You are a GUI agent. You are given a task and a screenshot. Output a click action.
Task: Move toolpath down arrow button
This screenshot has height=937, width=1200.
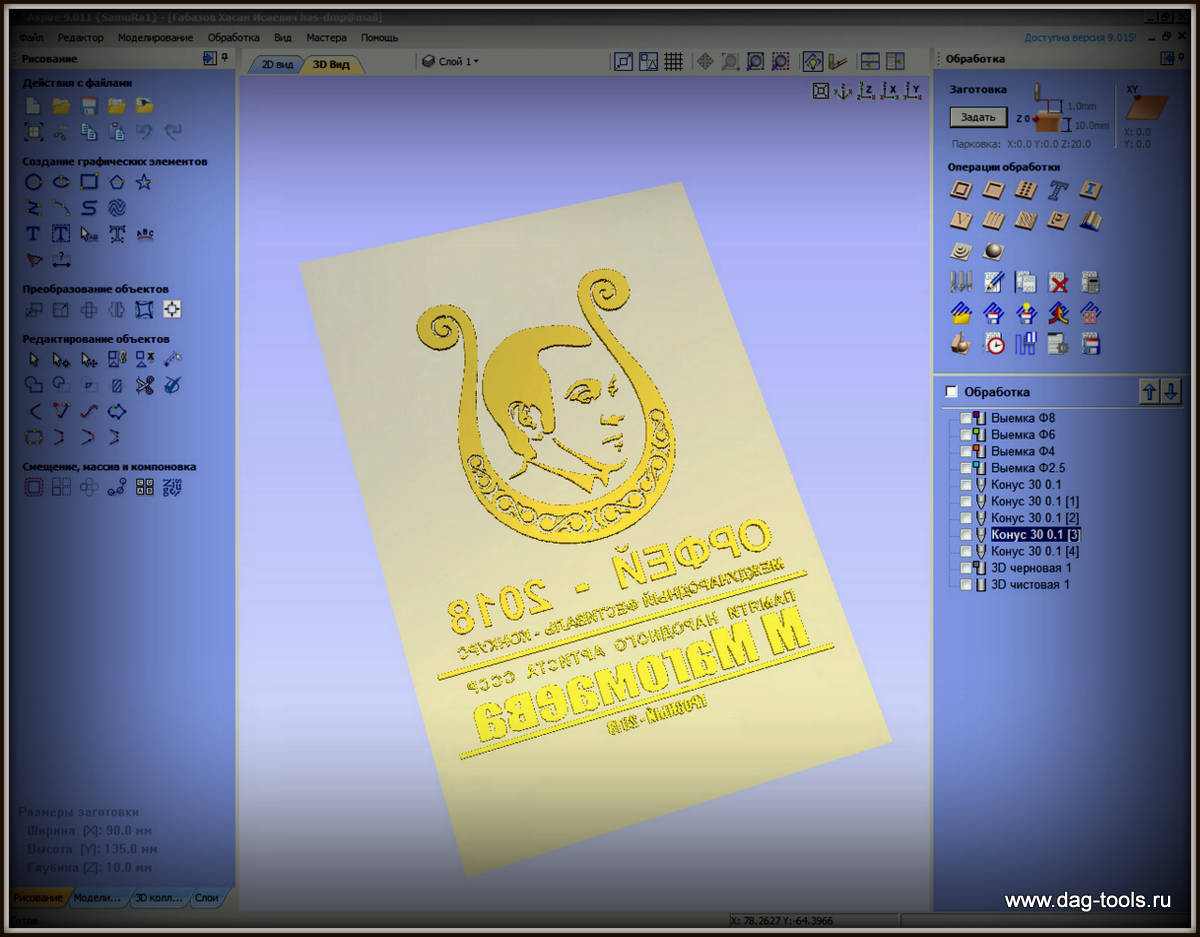click(x=1171, y=392)
